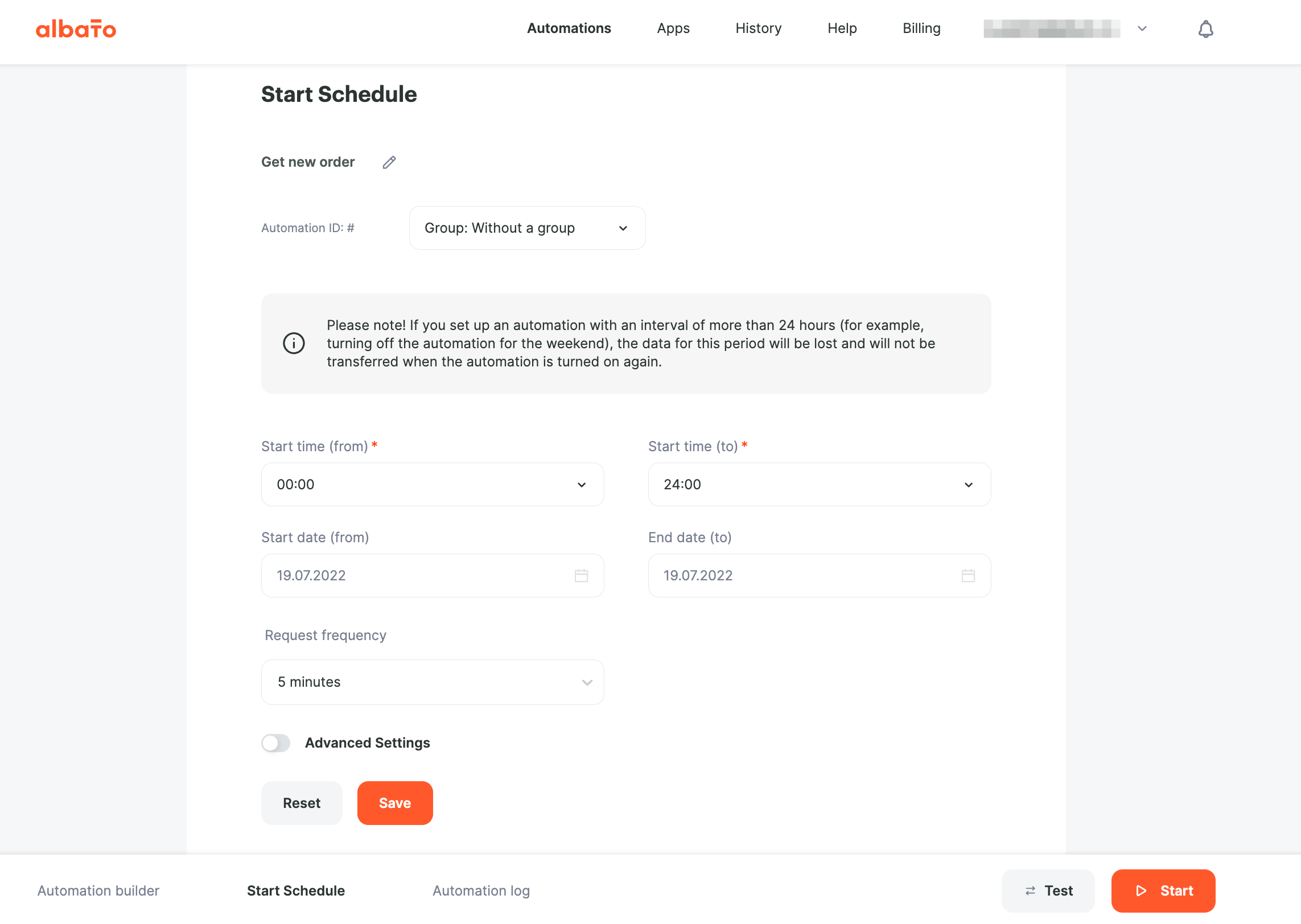Switch to Automation builder tab
1301x924 pixels.
98,891
